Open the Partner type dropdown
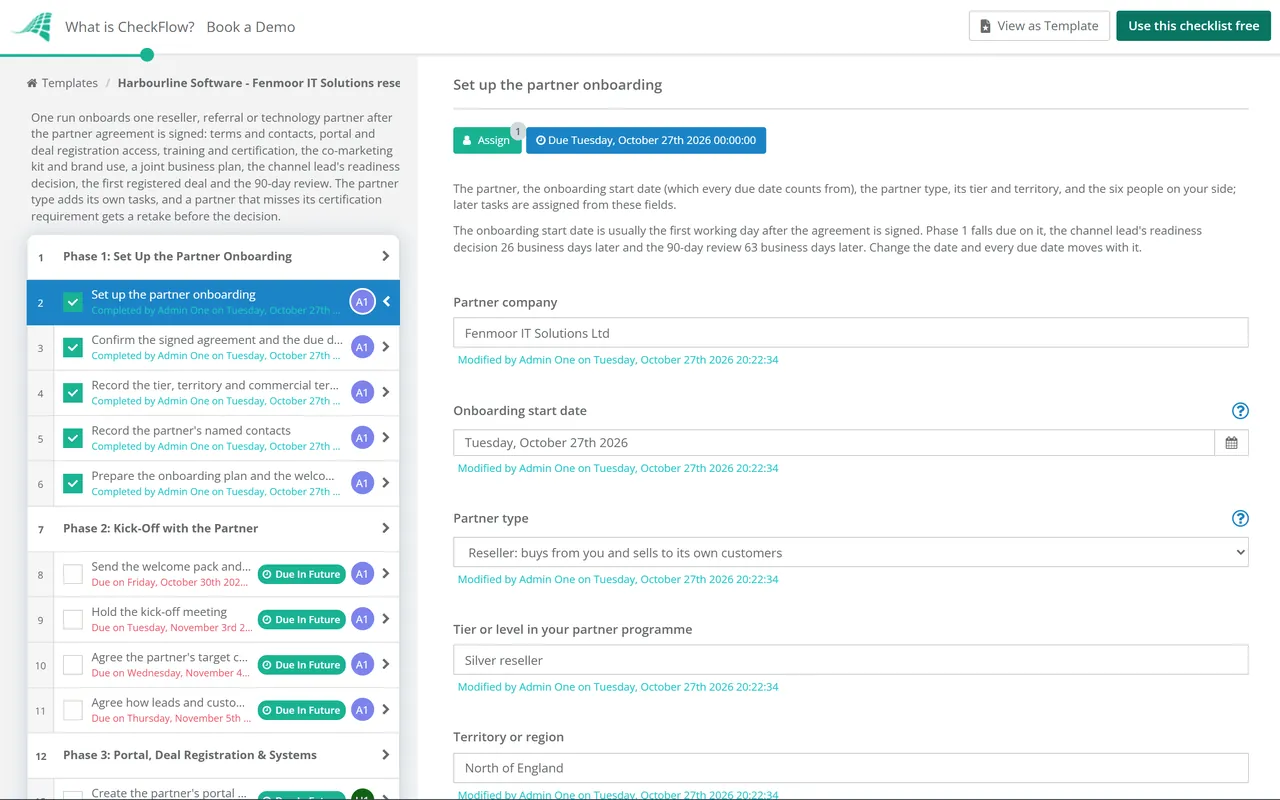Screen dimensions: 1280x800 tap(851, 552)
